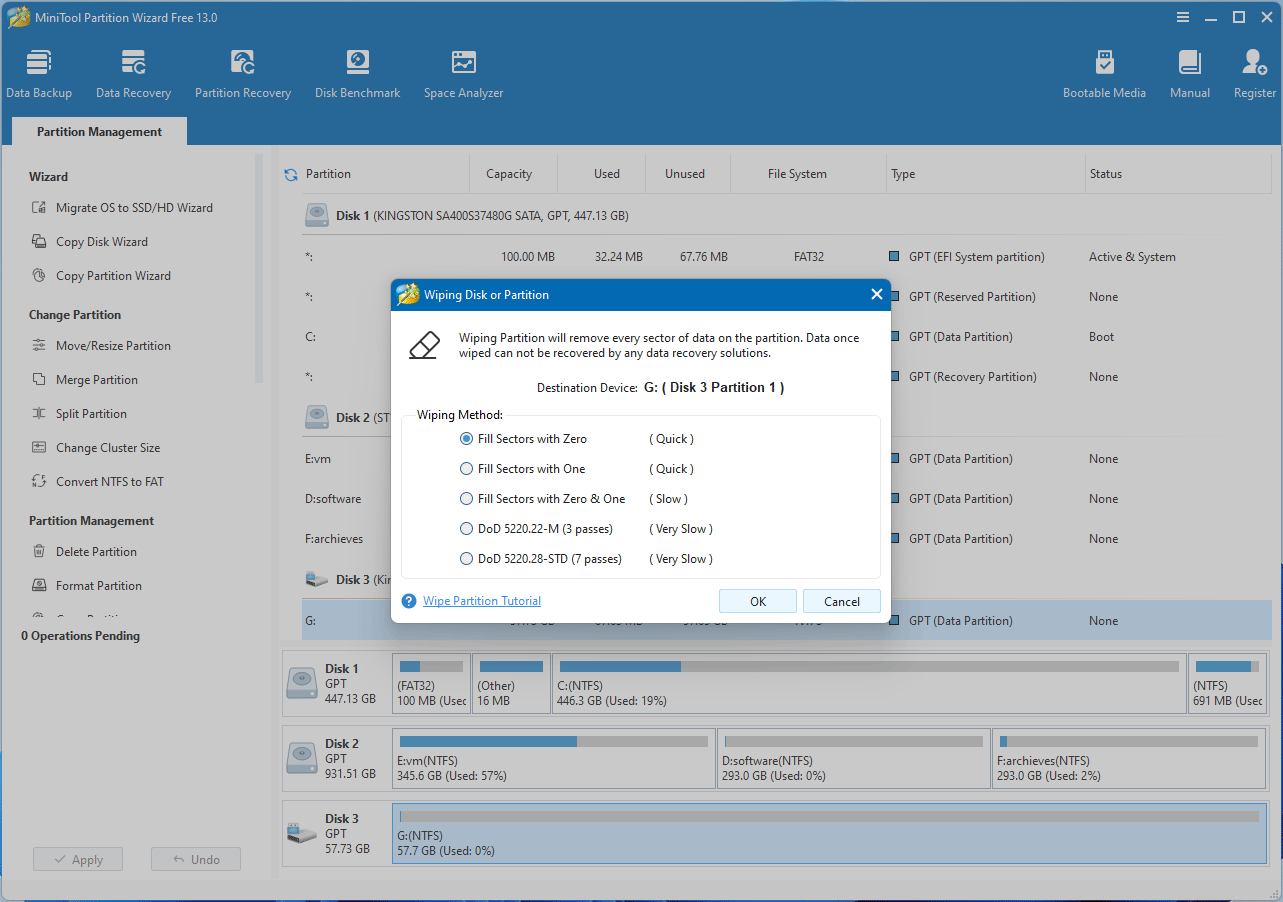
Task: Launch the Disk Benchmark utility
Action: click(x=357, y=70)
